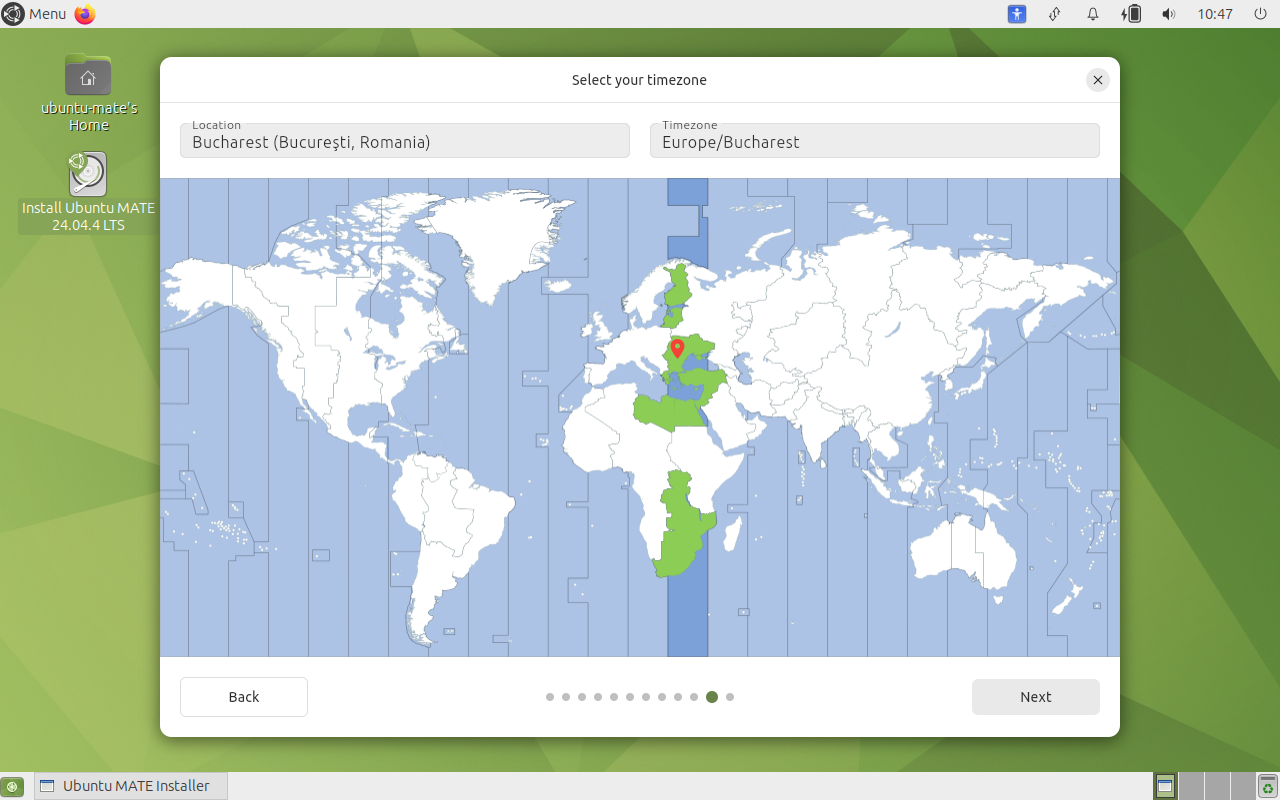Check the battery status icon
This screenshot has height=800, width=1280.
[1131, 14]
